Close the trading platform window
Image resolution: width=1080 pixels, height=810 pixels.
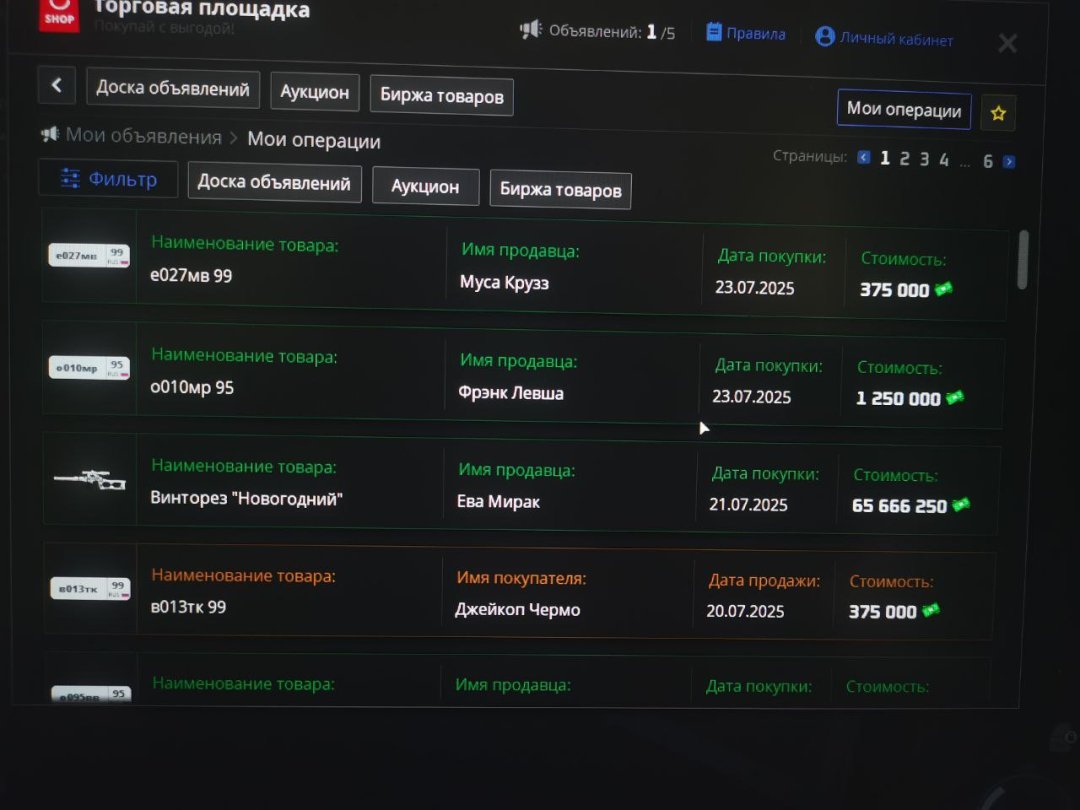click(x=1007, y=43)
